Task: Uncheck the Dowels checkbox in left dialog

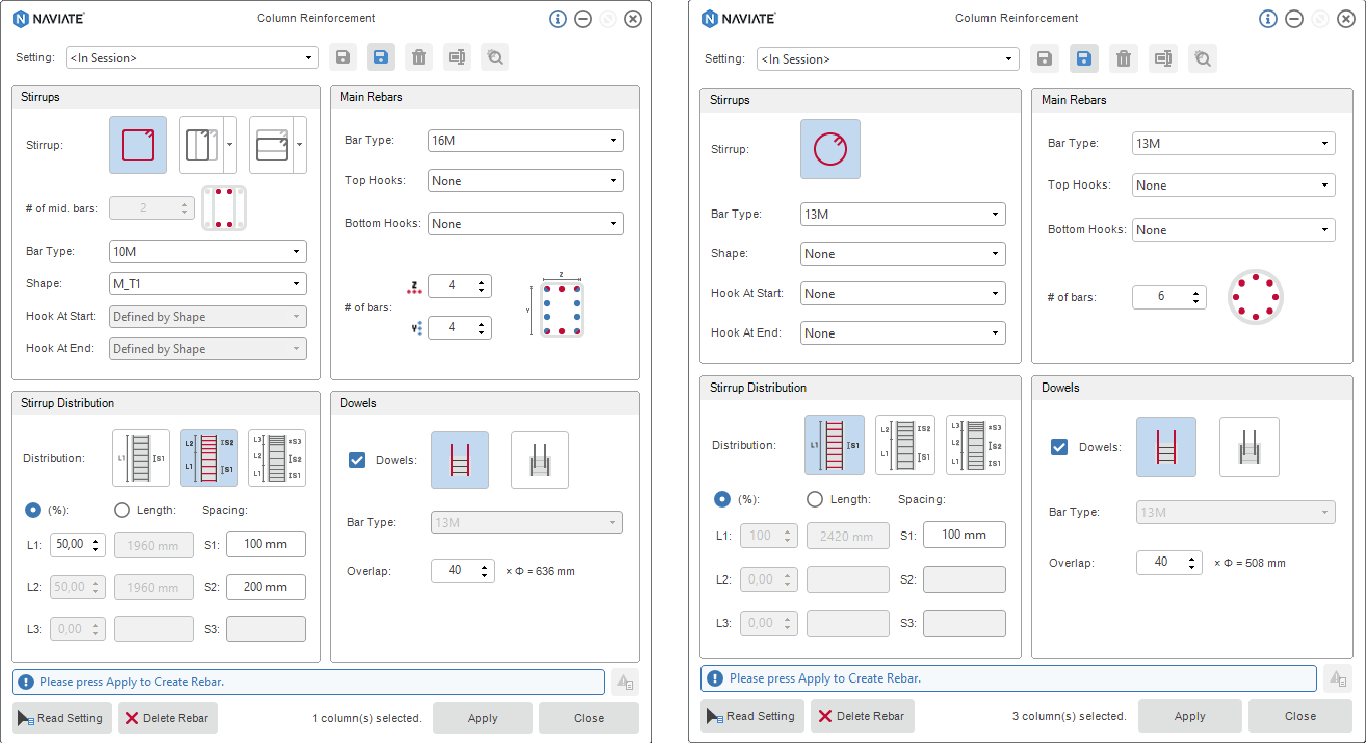Action: click(x=357, y=460)
